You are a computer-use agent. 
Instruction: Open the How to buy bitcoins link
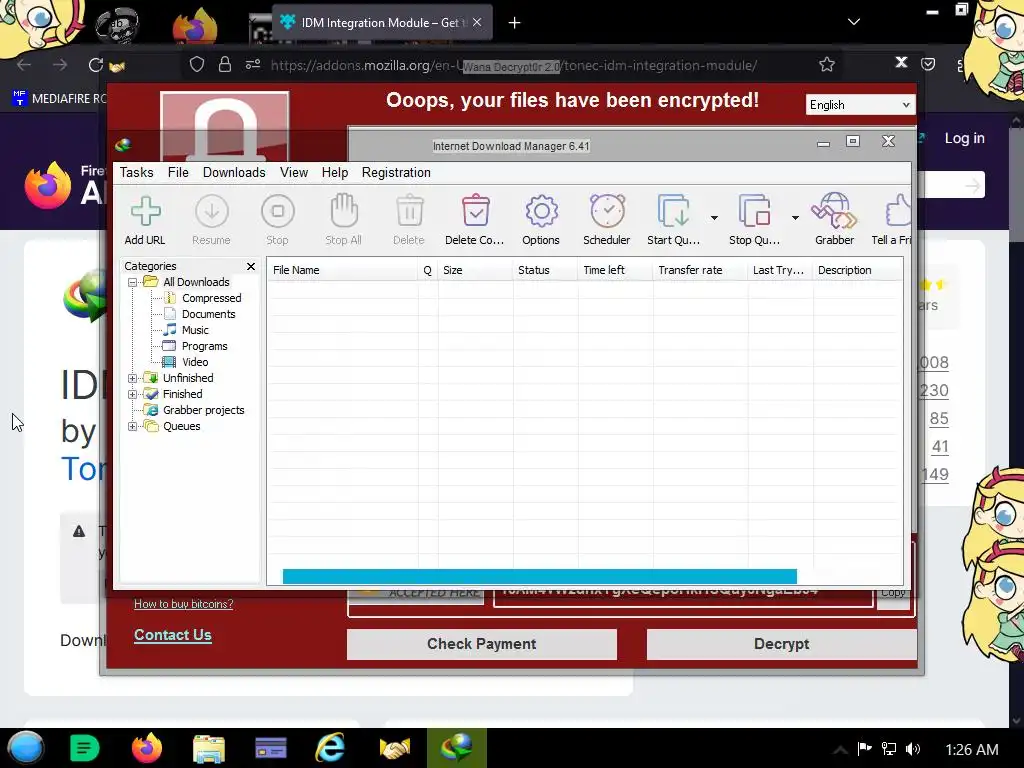coord(184,604)
